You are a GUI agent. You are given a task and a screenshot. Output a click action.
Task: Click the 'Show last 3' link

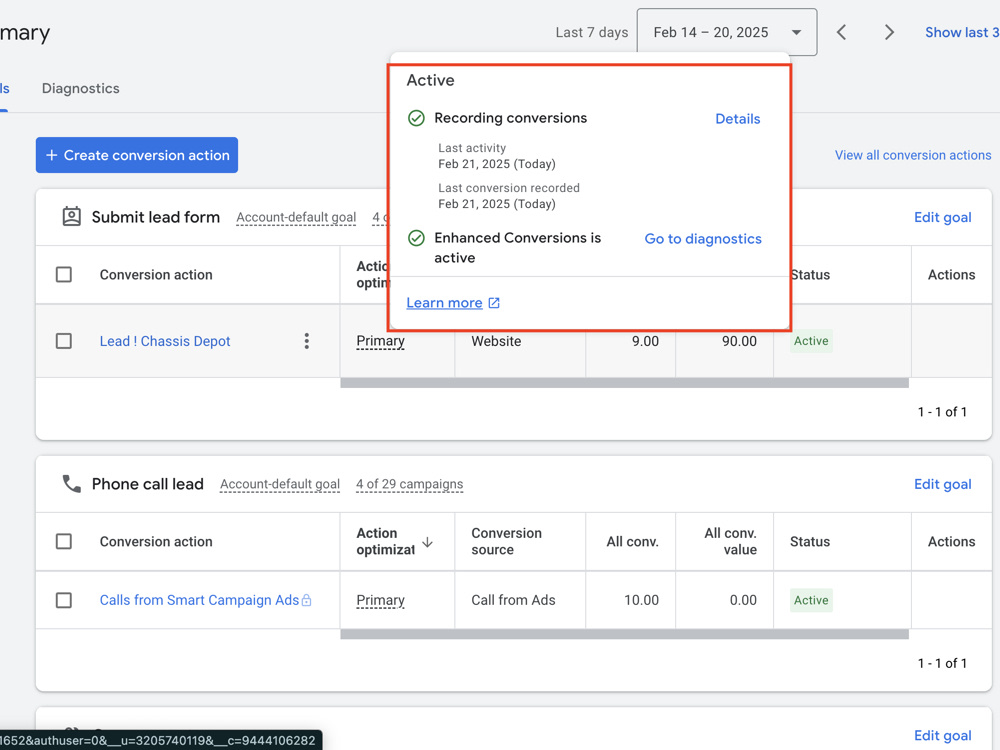[962, 32]
